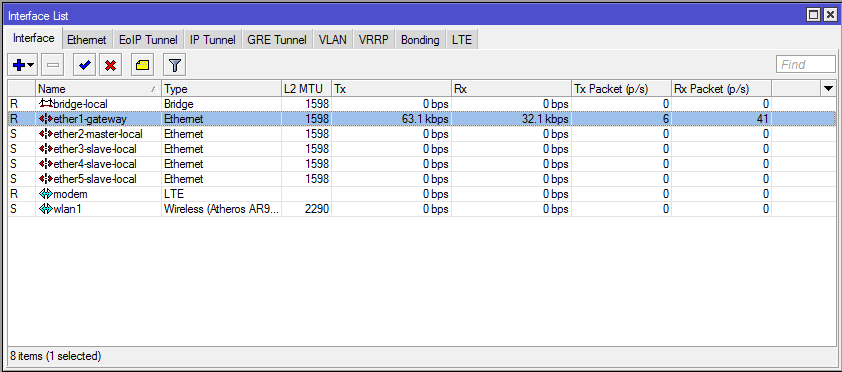Click the Wireless (Atheros AR9... type cell
Screen dimensions: 842x372
(x=221, y=209)
